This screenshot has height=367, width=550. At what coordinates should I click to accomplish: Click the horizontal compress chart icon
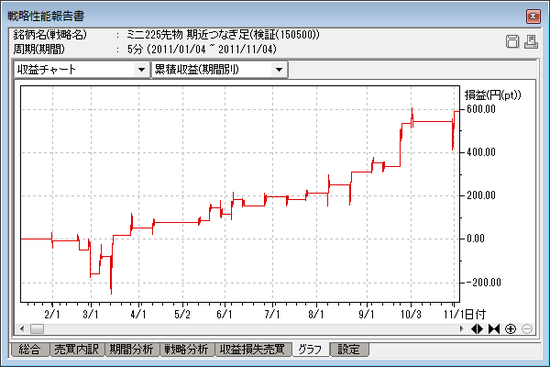494,329
